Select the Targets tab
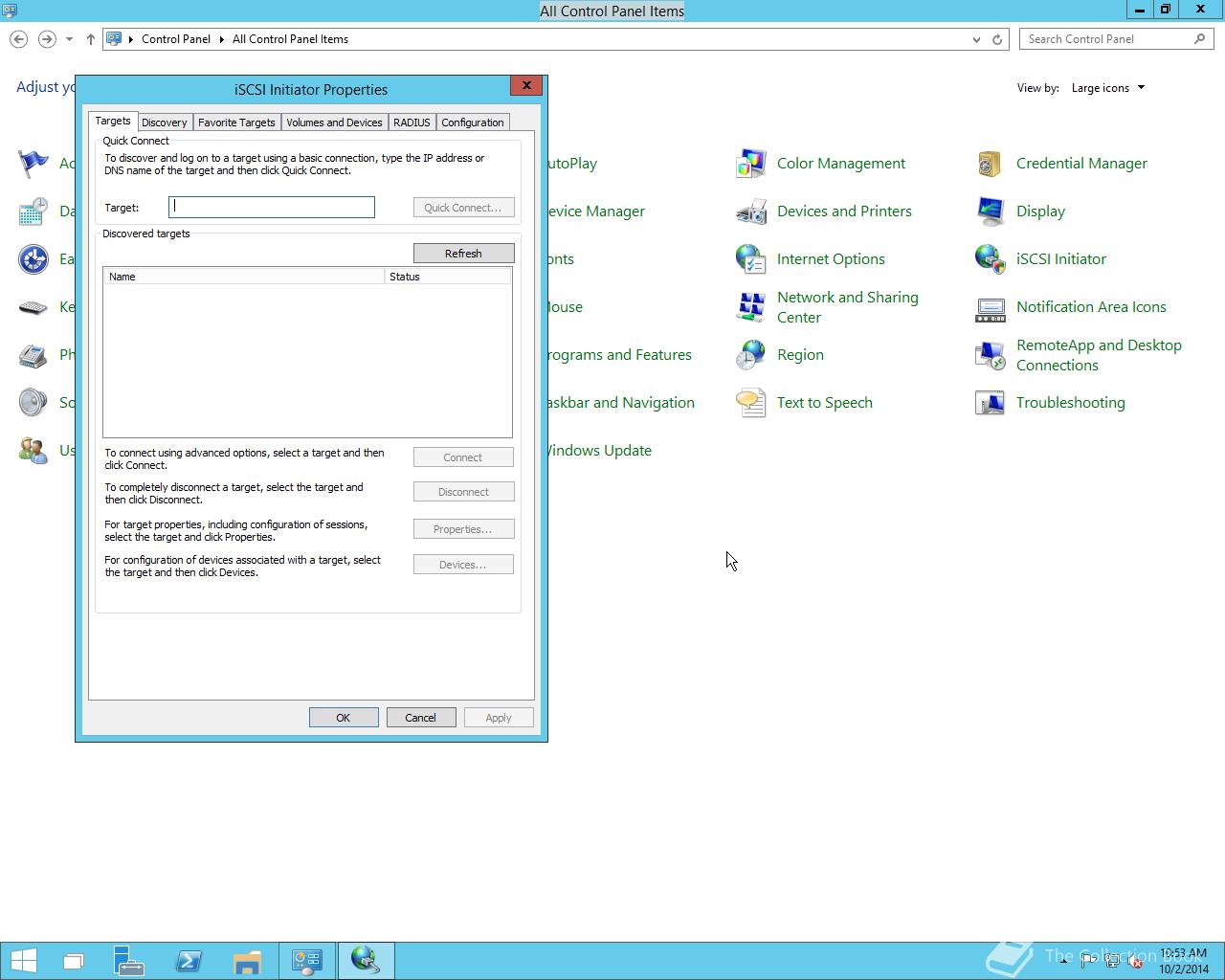Image resolution: width=1225 pixels, height=980 pixels. click(113, 121)
